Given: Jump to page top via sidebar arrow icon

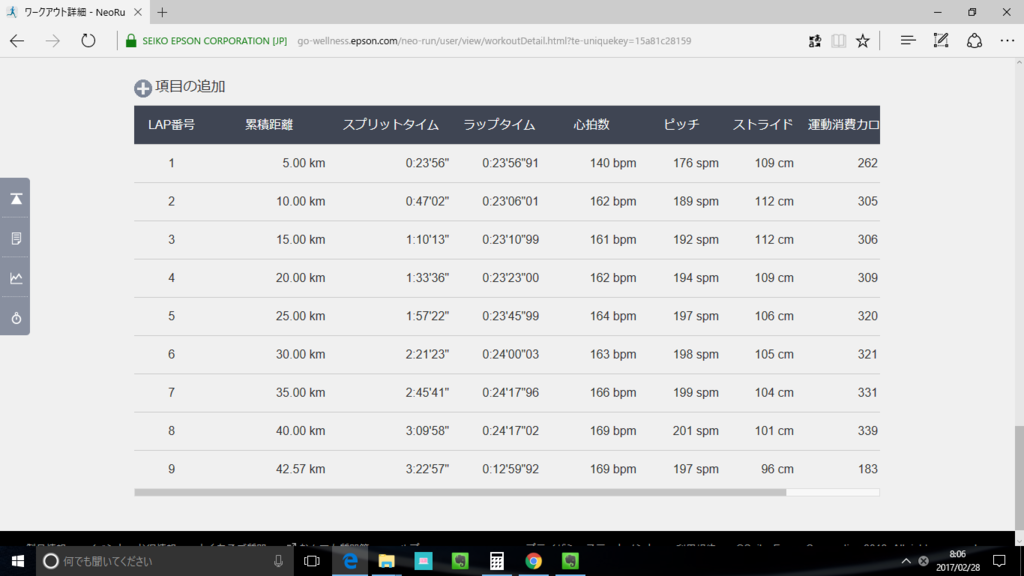Looking at the screenshot, I should pos(16,199).
